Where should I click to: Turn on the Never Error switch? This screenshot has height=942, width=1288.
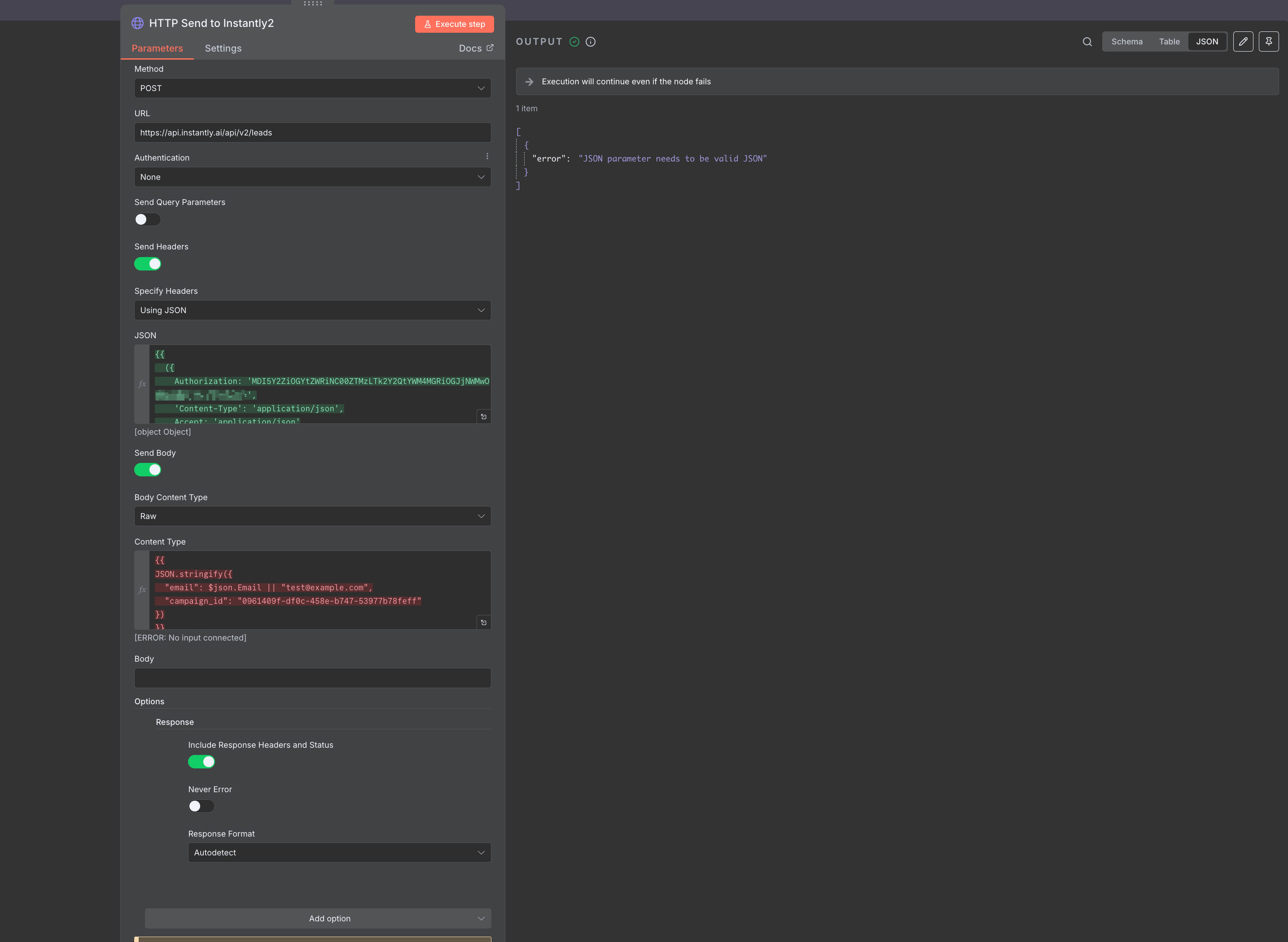click(x=202, y=806)
